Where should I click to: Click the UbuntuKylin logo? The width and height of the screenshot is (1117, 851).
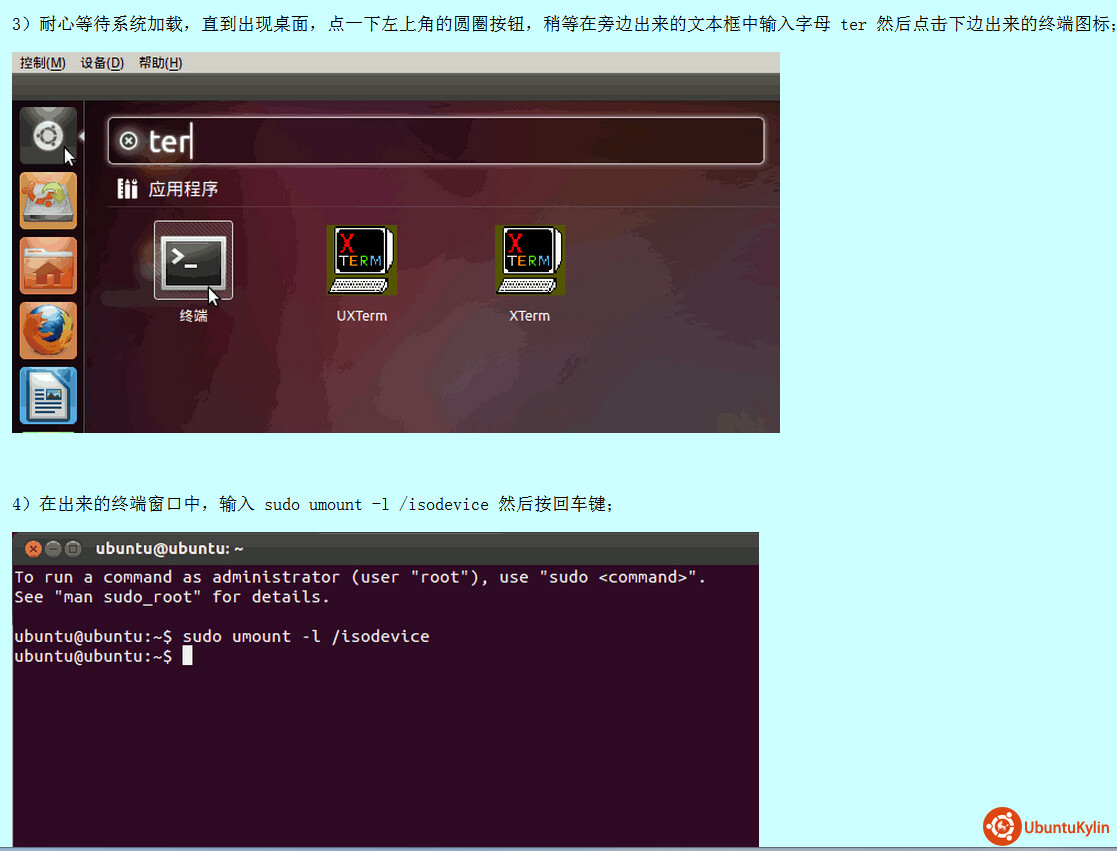1047,827
